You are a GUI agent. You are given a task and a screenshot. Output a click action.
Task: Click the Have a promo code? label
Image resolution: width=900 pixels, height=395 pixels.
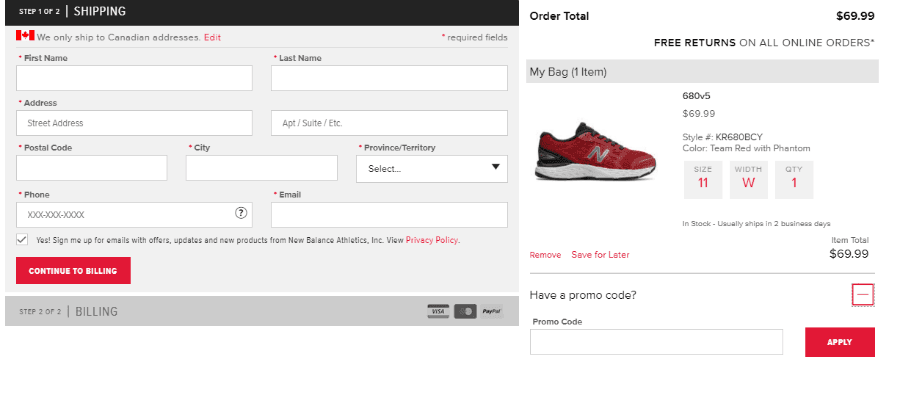[x=583, y=295]
